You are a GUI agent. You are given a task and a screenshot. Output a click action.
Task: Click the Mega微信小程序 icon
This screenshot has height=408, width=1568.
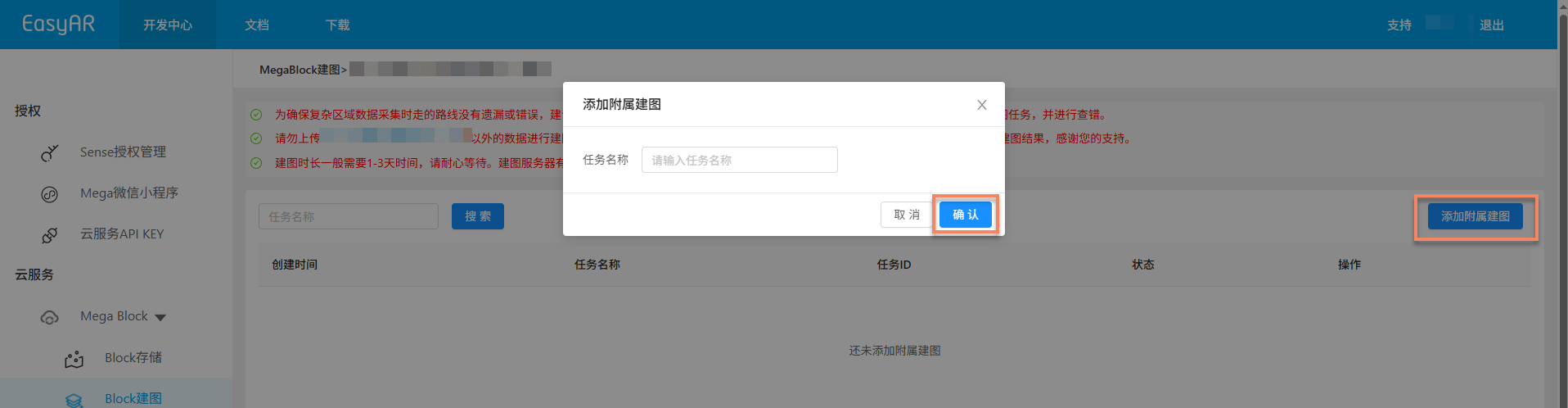50,194
